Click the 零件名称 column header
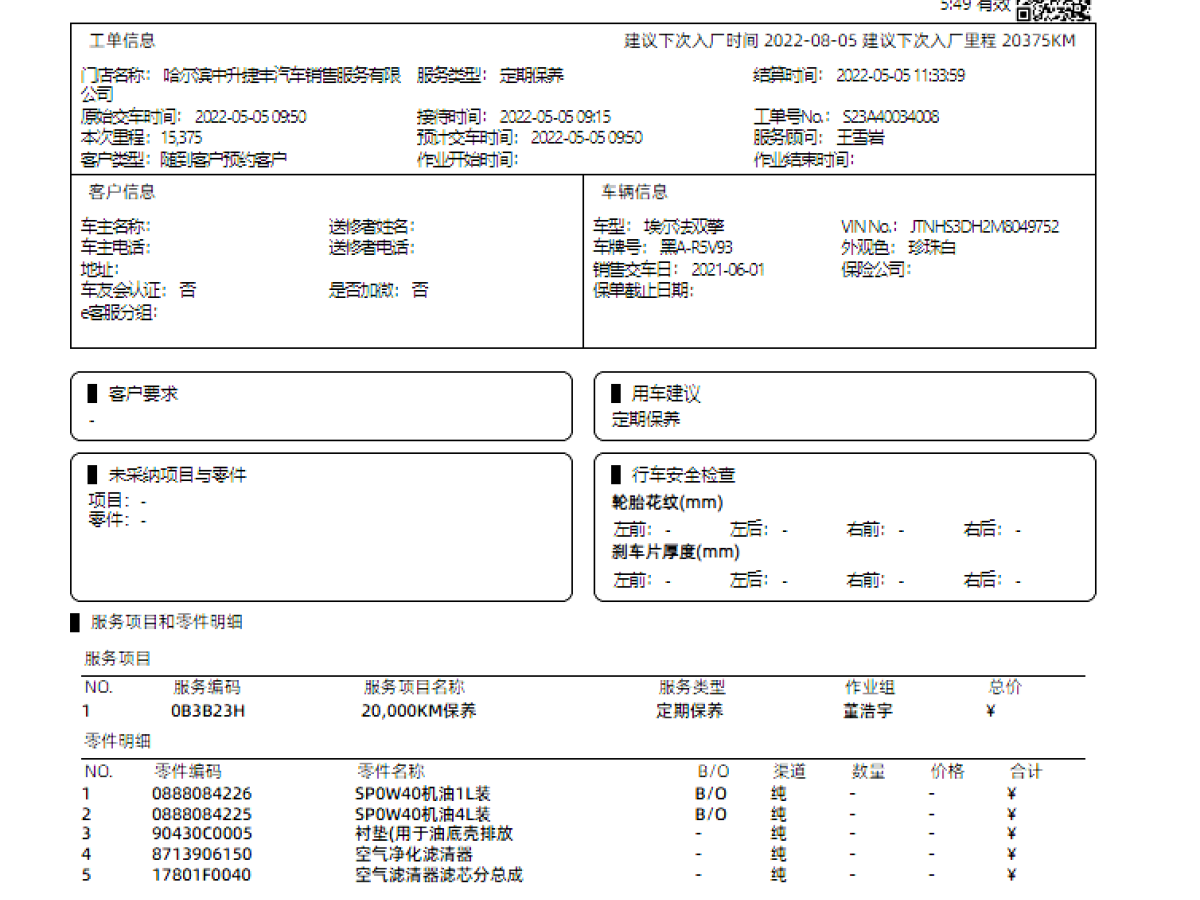Image resolution: width=1200 pixels, height=900 pixels. click(391, 771)
